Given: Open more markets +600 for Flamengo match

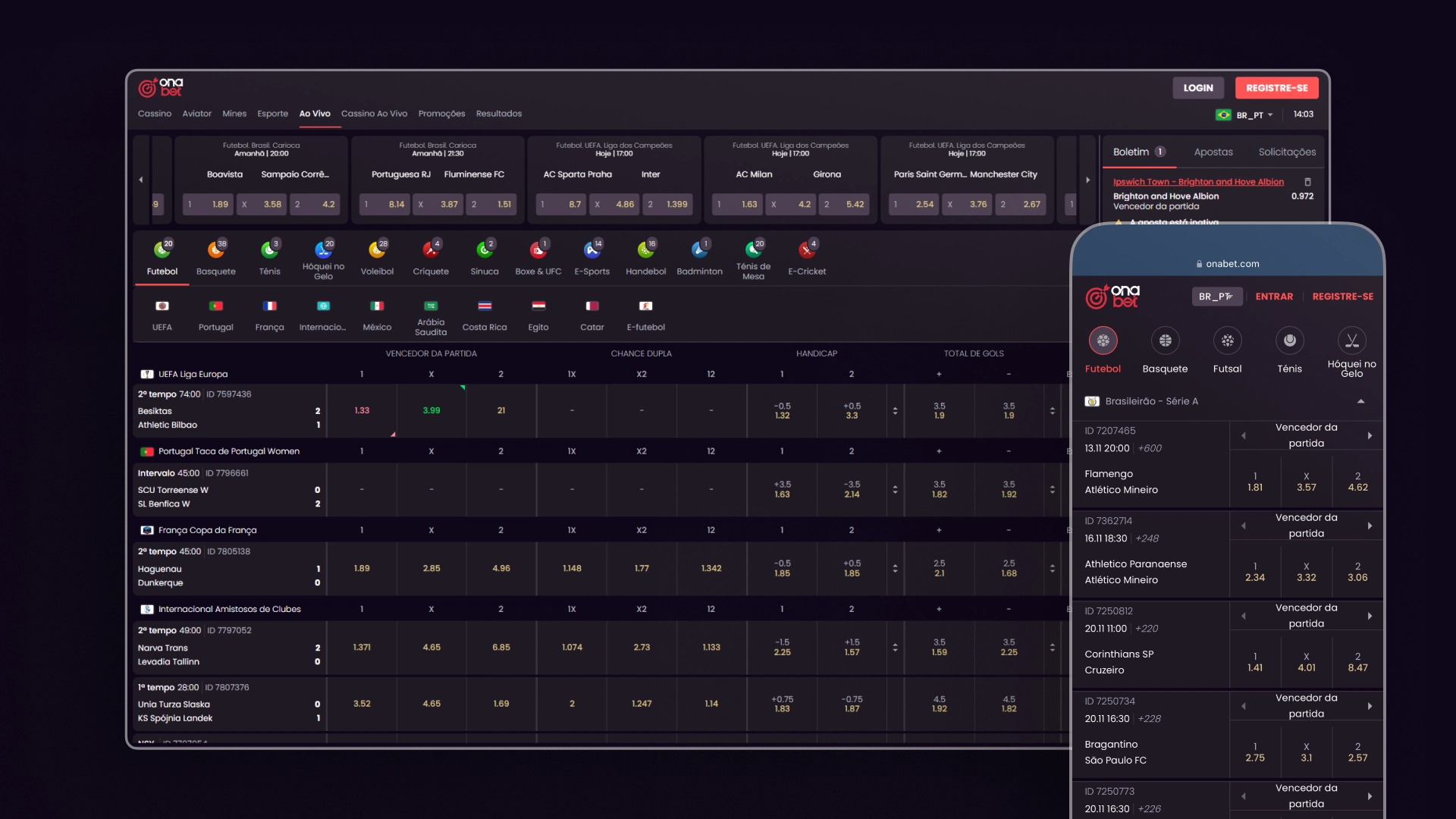Looking at the screenshot, I should pos(1150,448).
